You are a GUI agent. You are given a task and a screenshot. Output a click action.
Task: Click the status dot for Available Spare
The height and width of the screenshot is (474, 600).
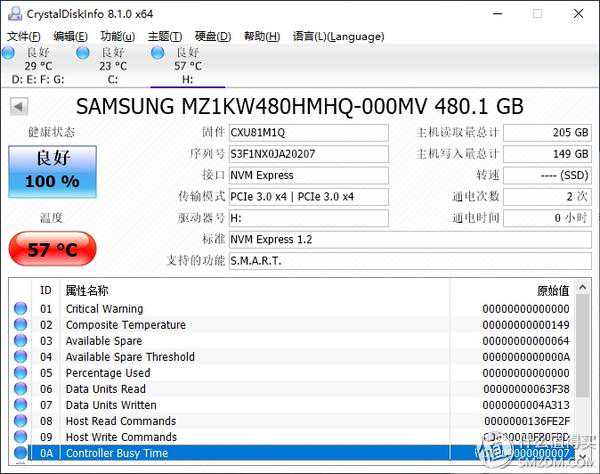point(20,341)
